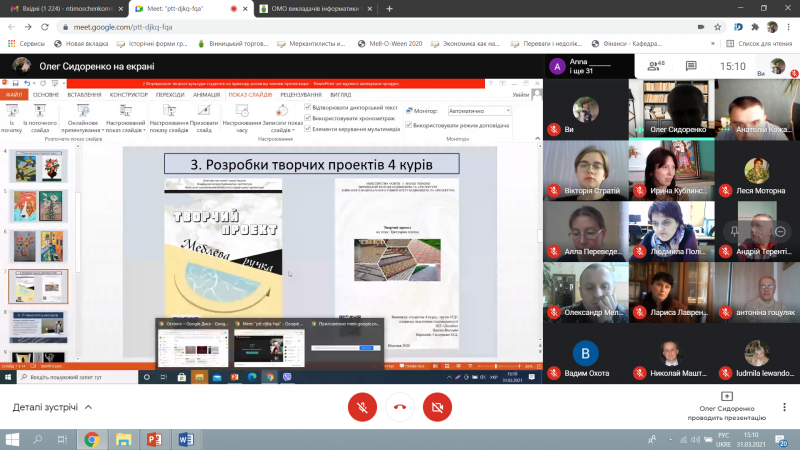Mute microphone button in Meet controls
The height and width of the screenshot is (450, 800).
click(x=362, y=407)
